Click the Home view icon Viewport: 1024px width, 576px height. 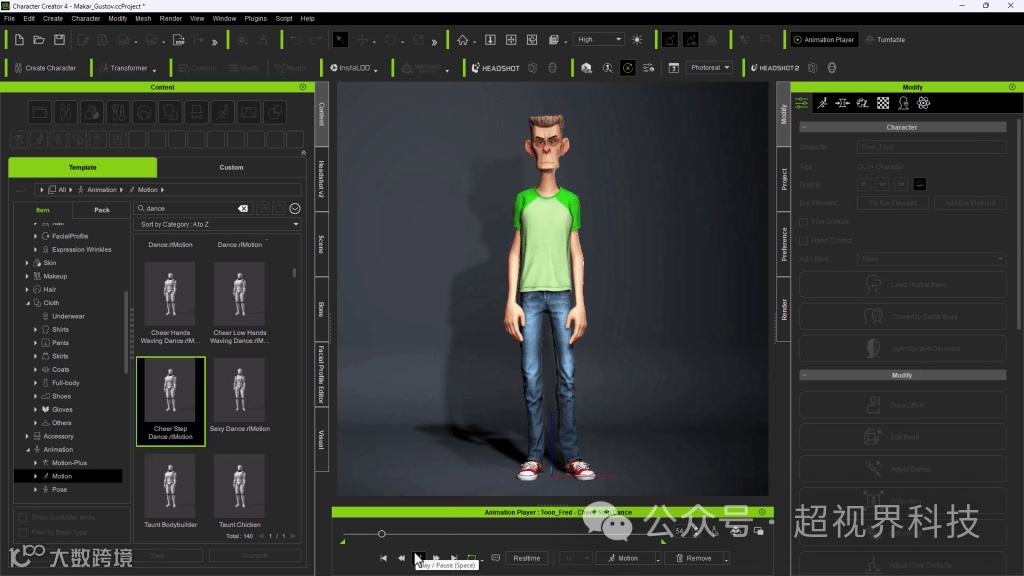pos(462,40)
